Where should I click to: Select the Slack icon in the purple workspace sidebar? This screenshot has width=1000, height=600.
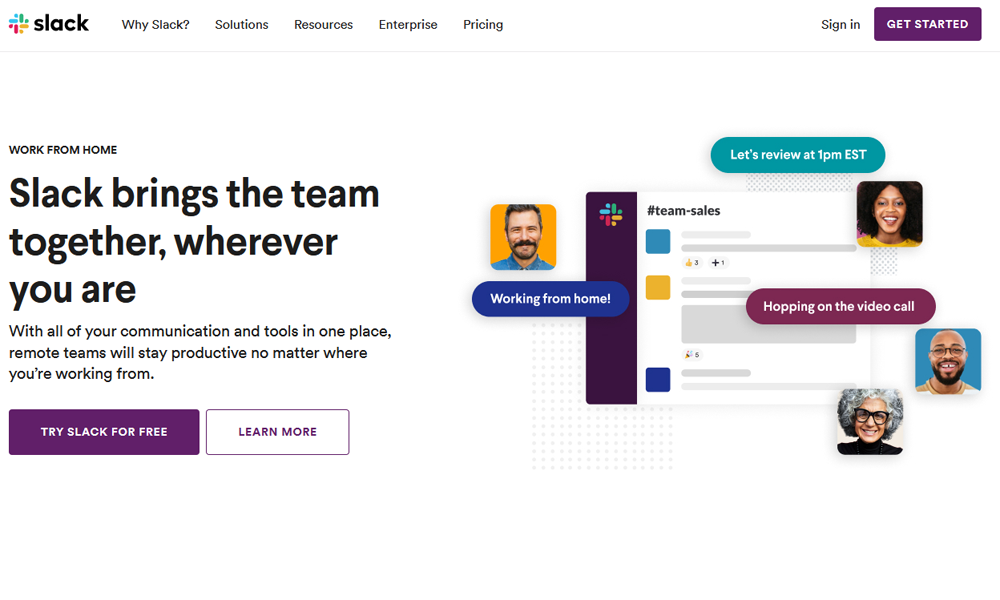pyautogui.click(x=611, y=212)
